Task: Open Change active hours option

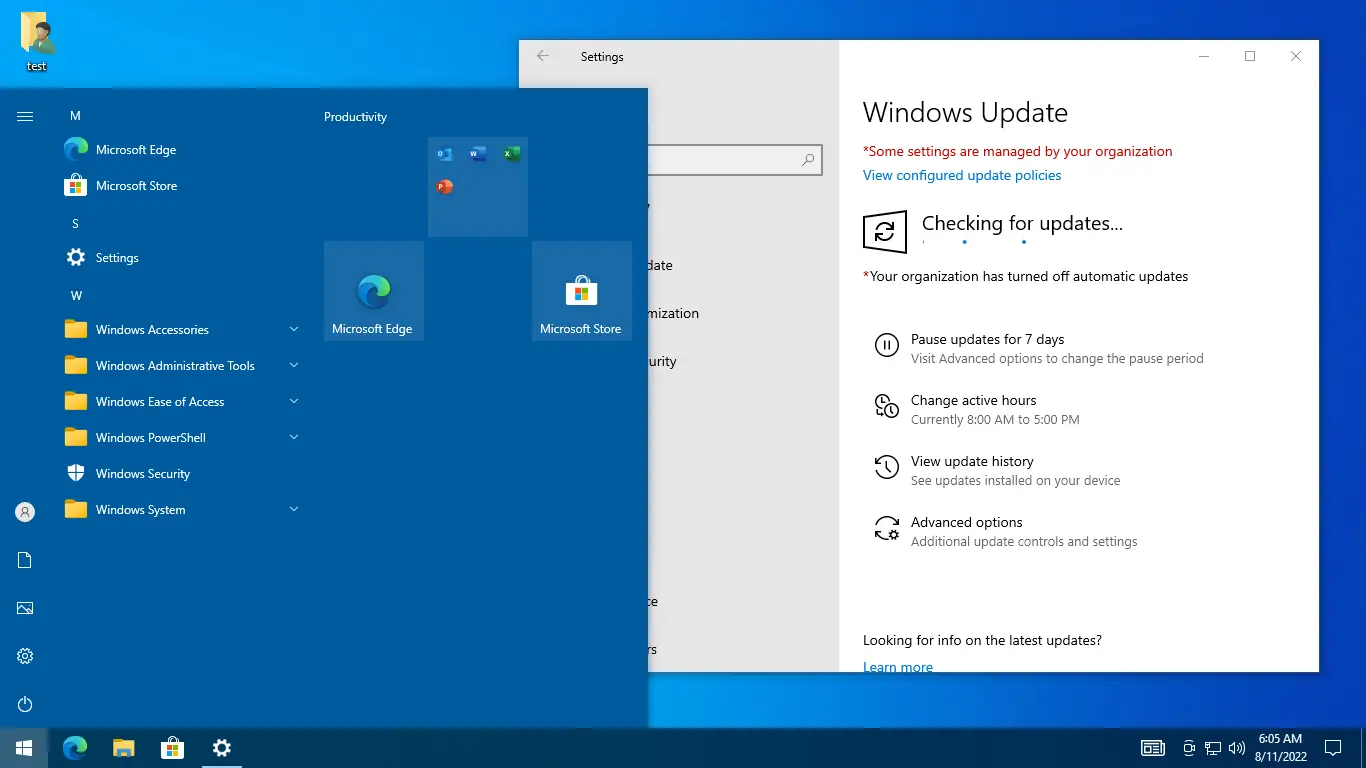Action: 975,409
